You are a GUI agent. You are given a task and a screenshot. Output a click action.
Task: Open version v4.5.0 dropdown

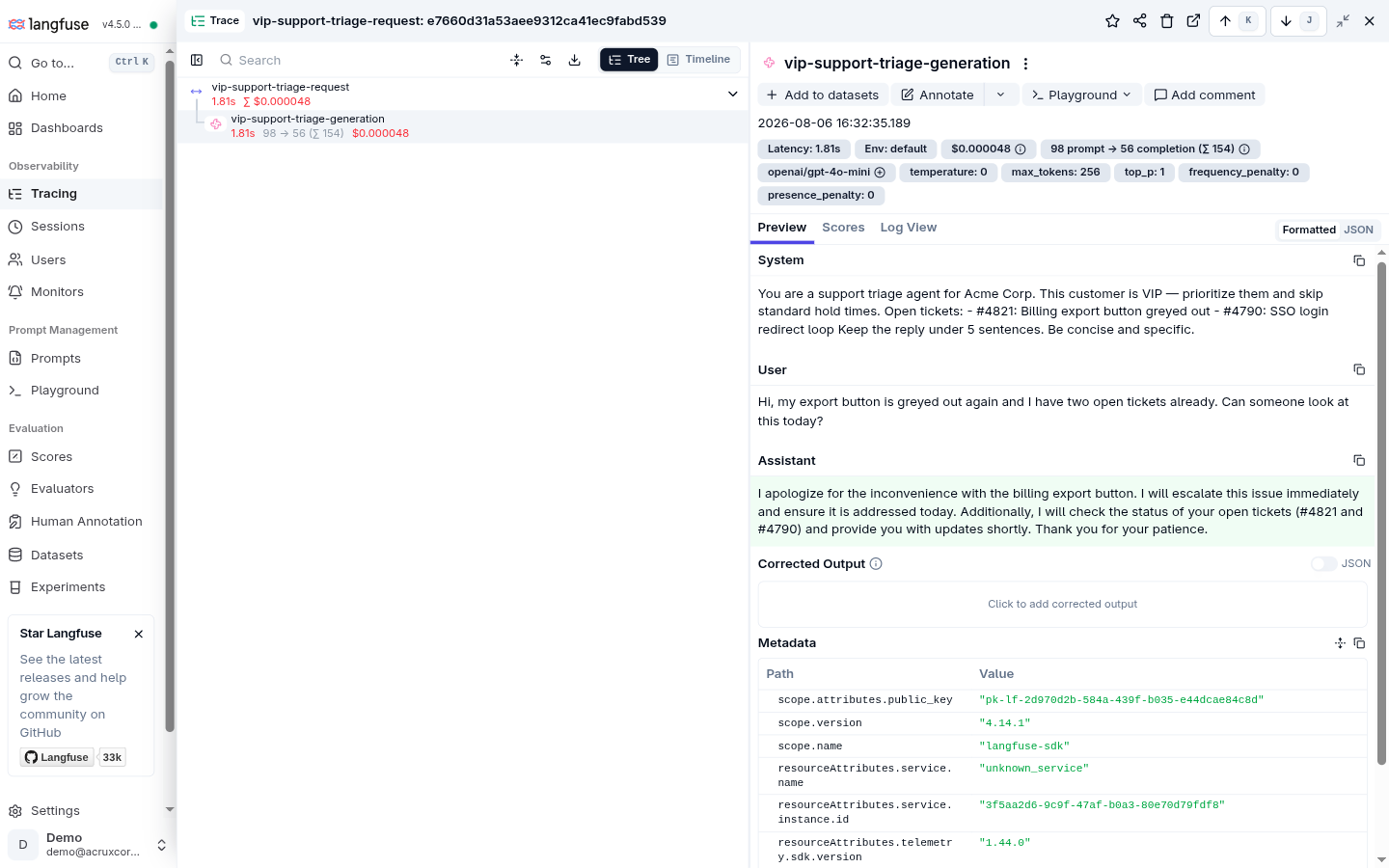(122, 25)
